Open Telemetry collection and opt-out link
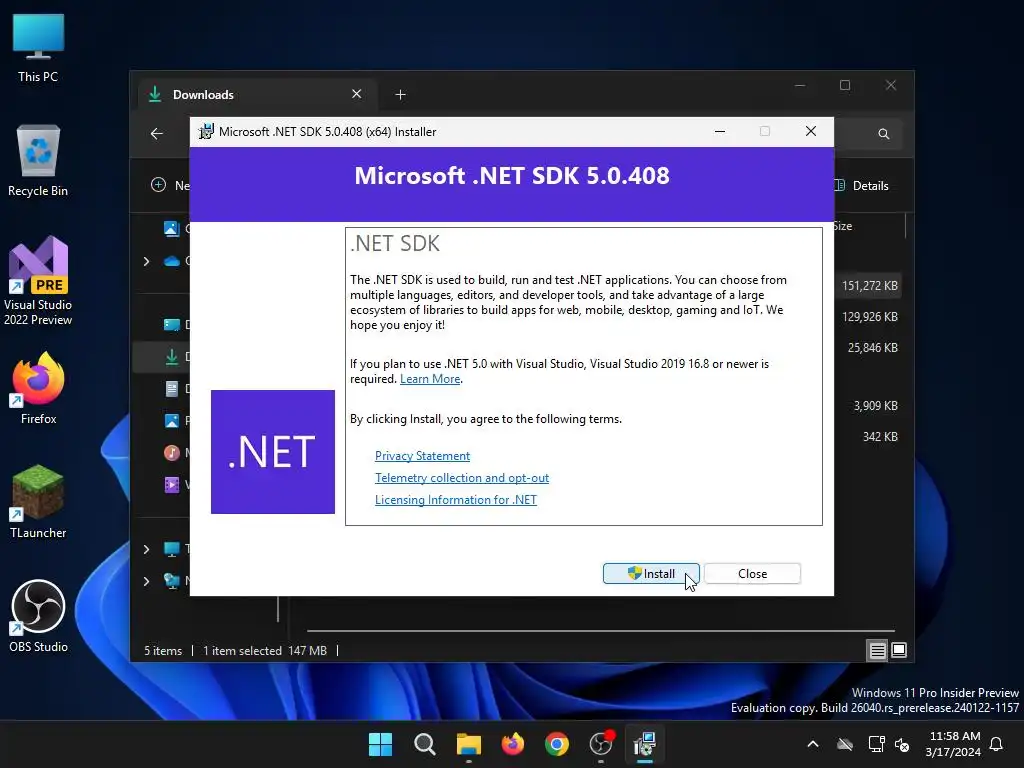Screen dimensions: 1024x768 point(462,478)
